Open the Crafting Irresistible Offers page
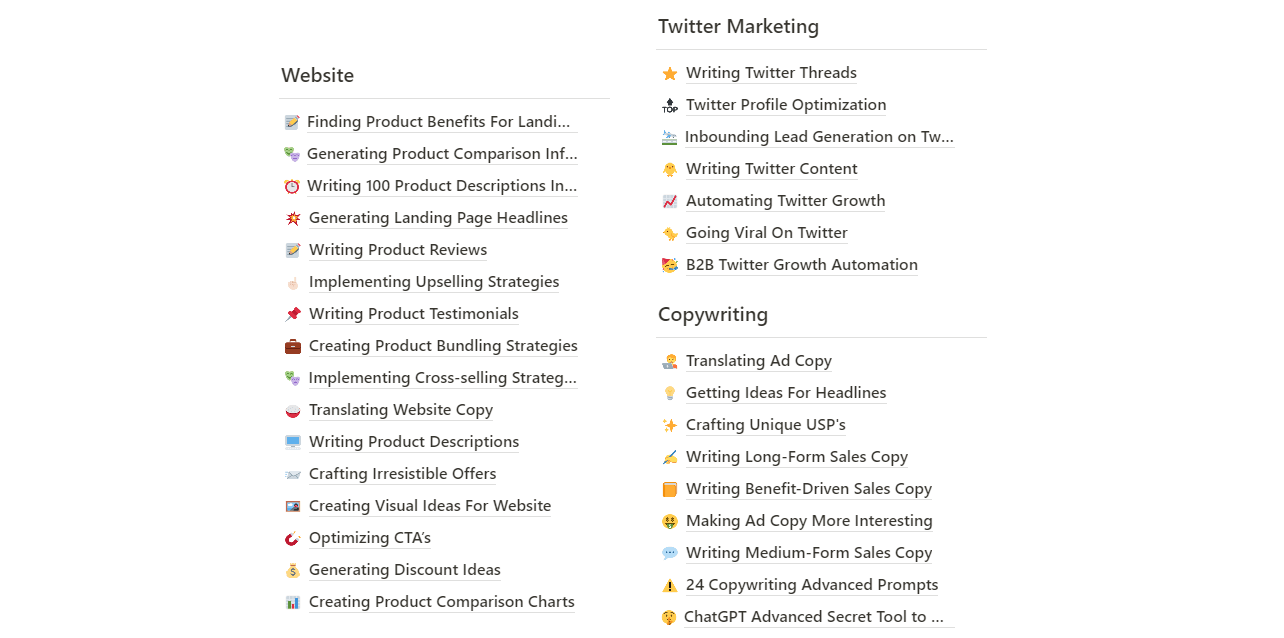 (x=402, y=474)
